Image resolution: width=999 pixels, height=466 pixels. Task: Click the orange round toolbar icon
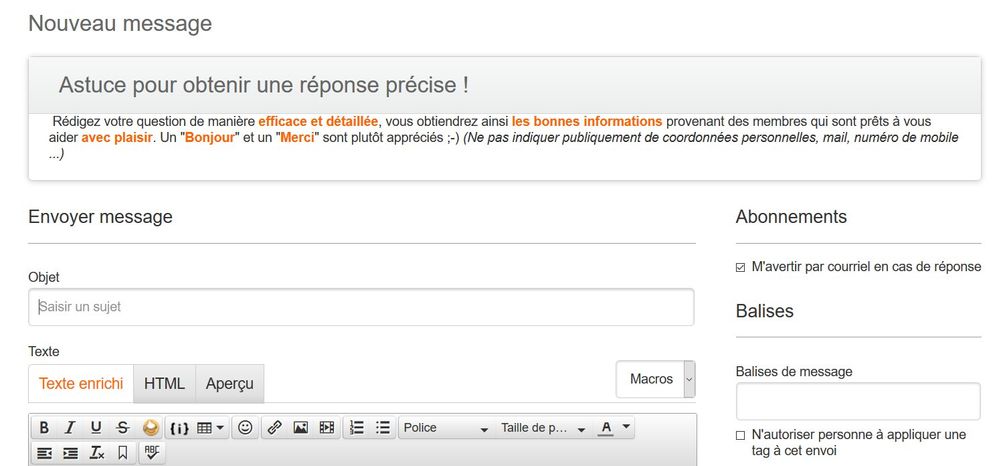coord(150,428)
